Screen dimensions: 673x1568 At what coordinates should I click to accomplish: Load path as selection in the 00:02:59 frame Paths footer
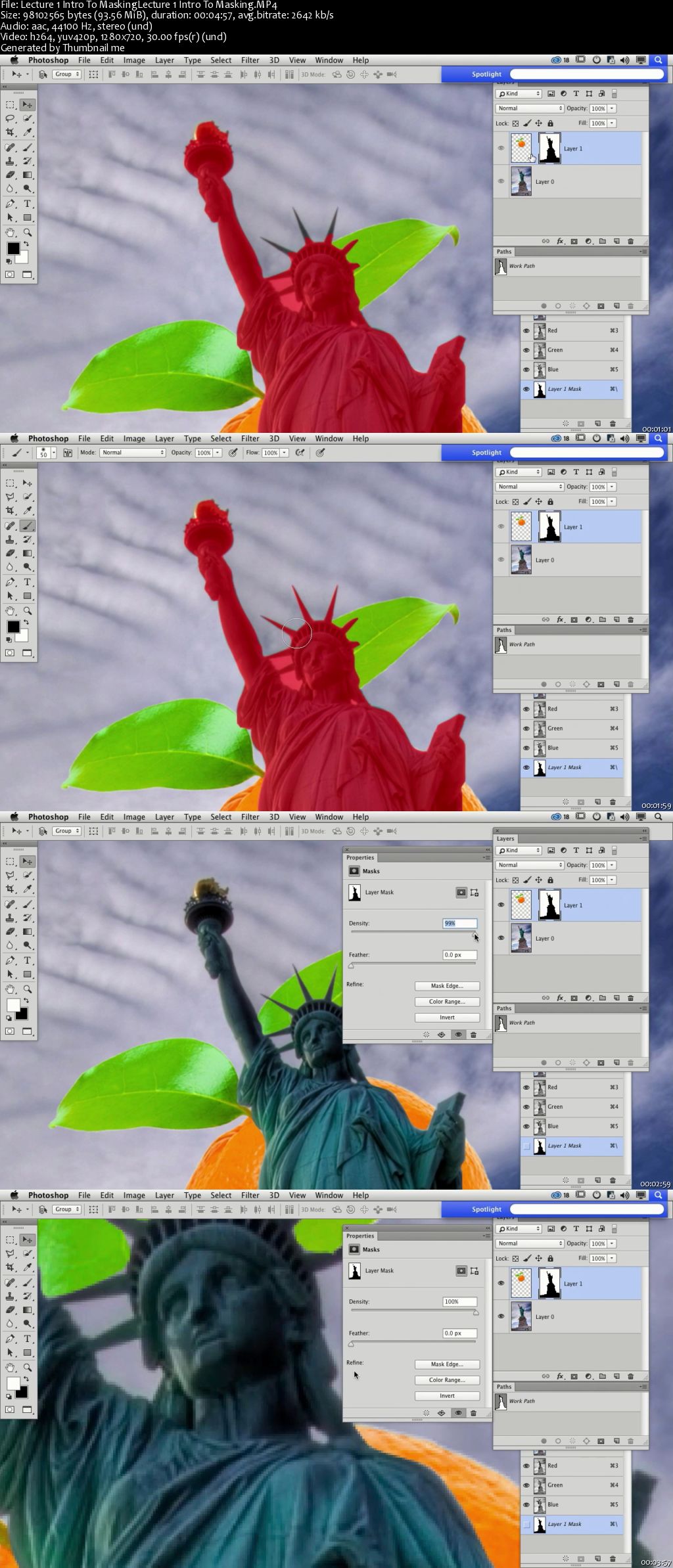click(x=572, y=1062)
